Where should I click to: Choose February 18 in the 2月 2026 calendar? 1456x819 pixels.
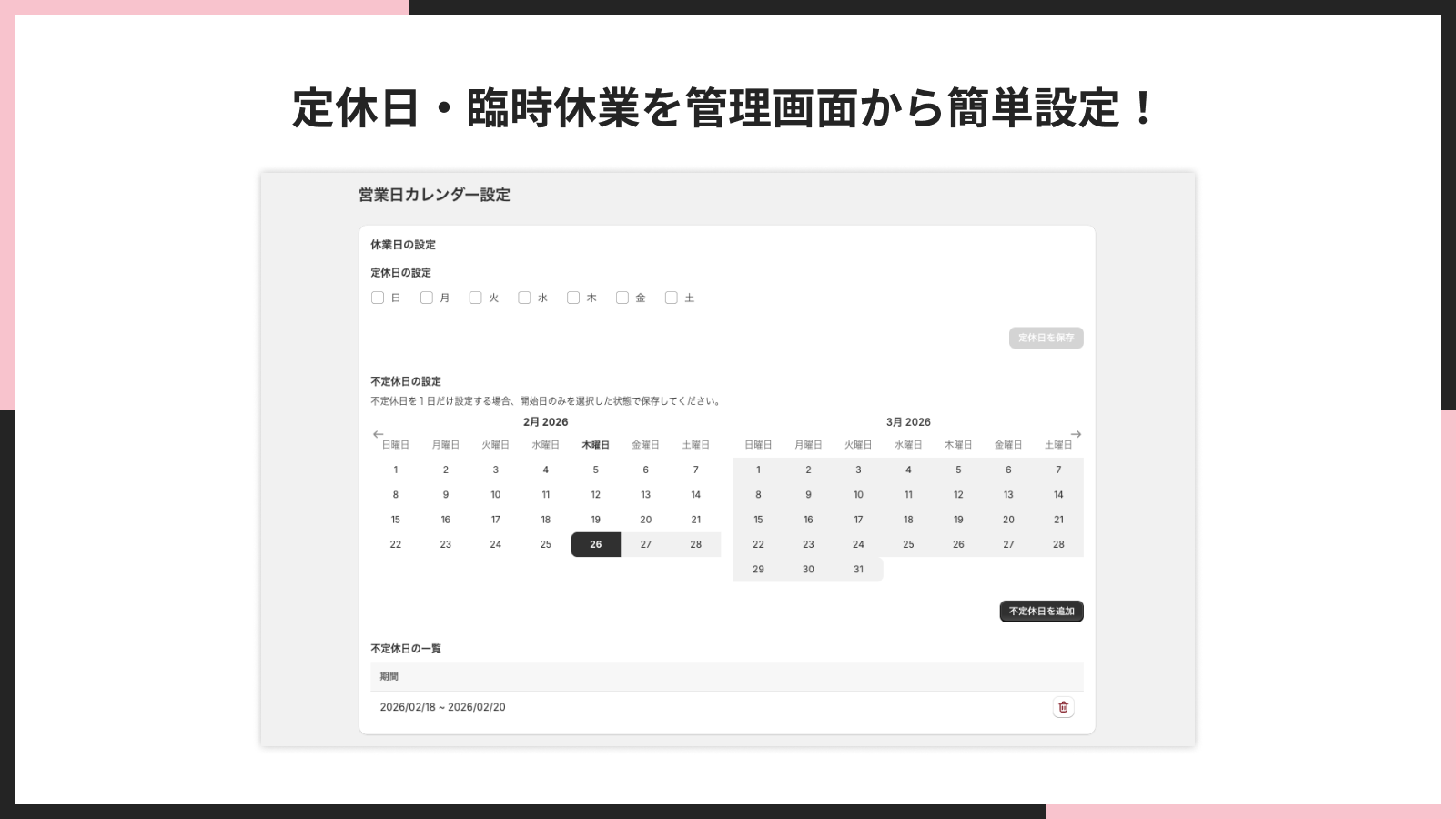[546, 520]
